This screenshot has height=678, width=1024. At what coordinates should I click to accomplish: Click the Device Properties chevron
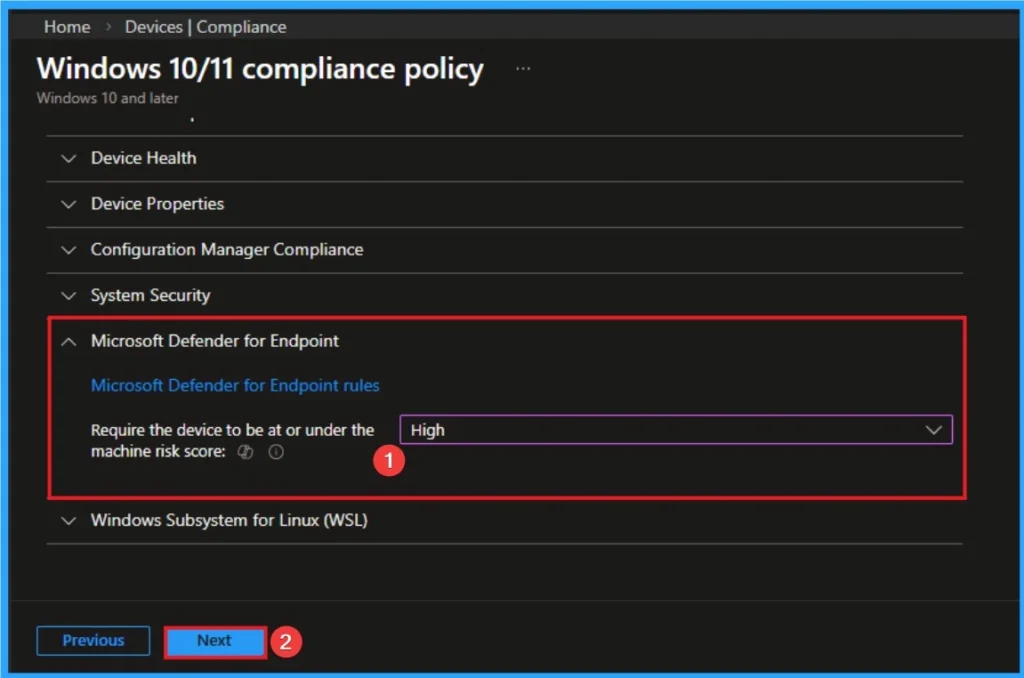pos(68,204)
